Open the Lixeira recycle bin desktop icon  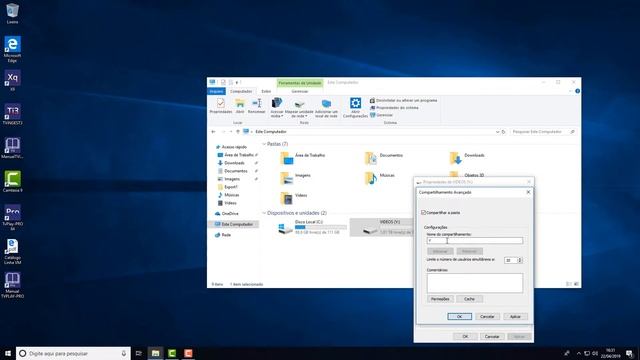click(x=12, y=13)
